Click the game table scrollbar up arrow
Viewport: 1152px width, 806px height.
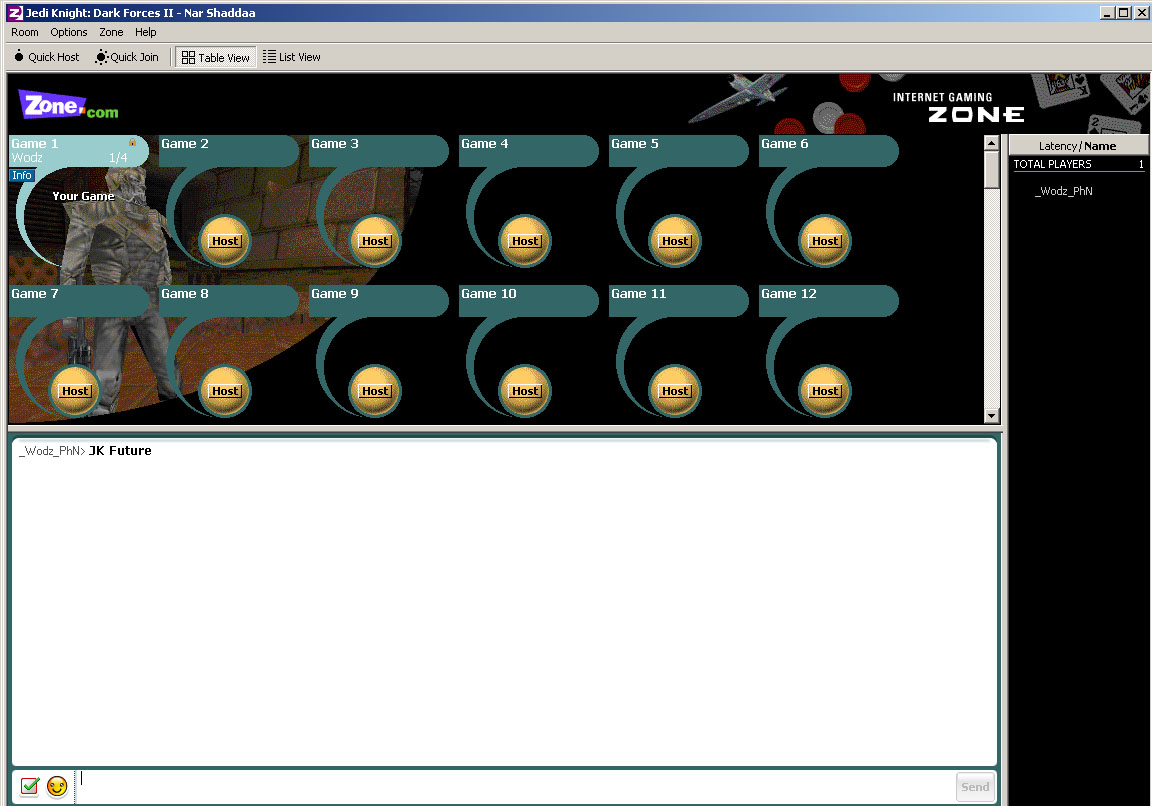tap(991, 143)
